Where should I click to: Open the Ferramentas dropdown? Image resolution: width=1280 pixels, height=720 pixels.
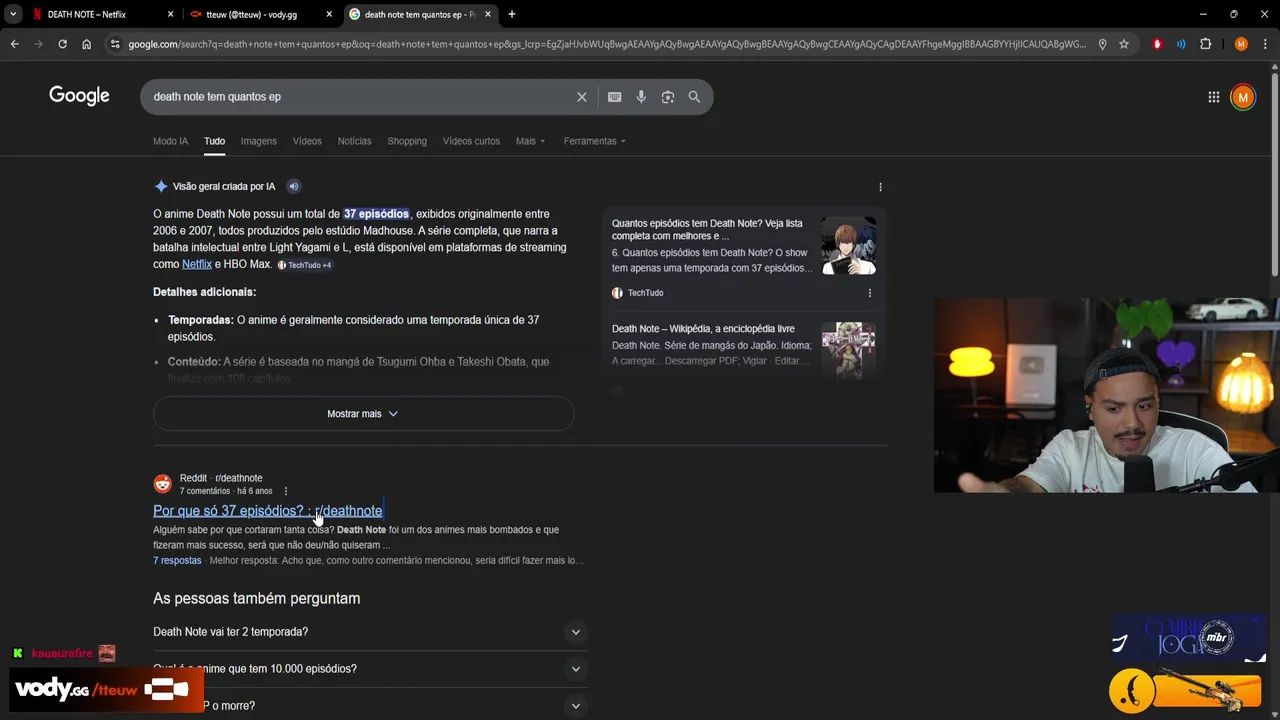[x=594, y=141]
